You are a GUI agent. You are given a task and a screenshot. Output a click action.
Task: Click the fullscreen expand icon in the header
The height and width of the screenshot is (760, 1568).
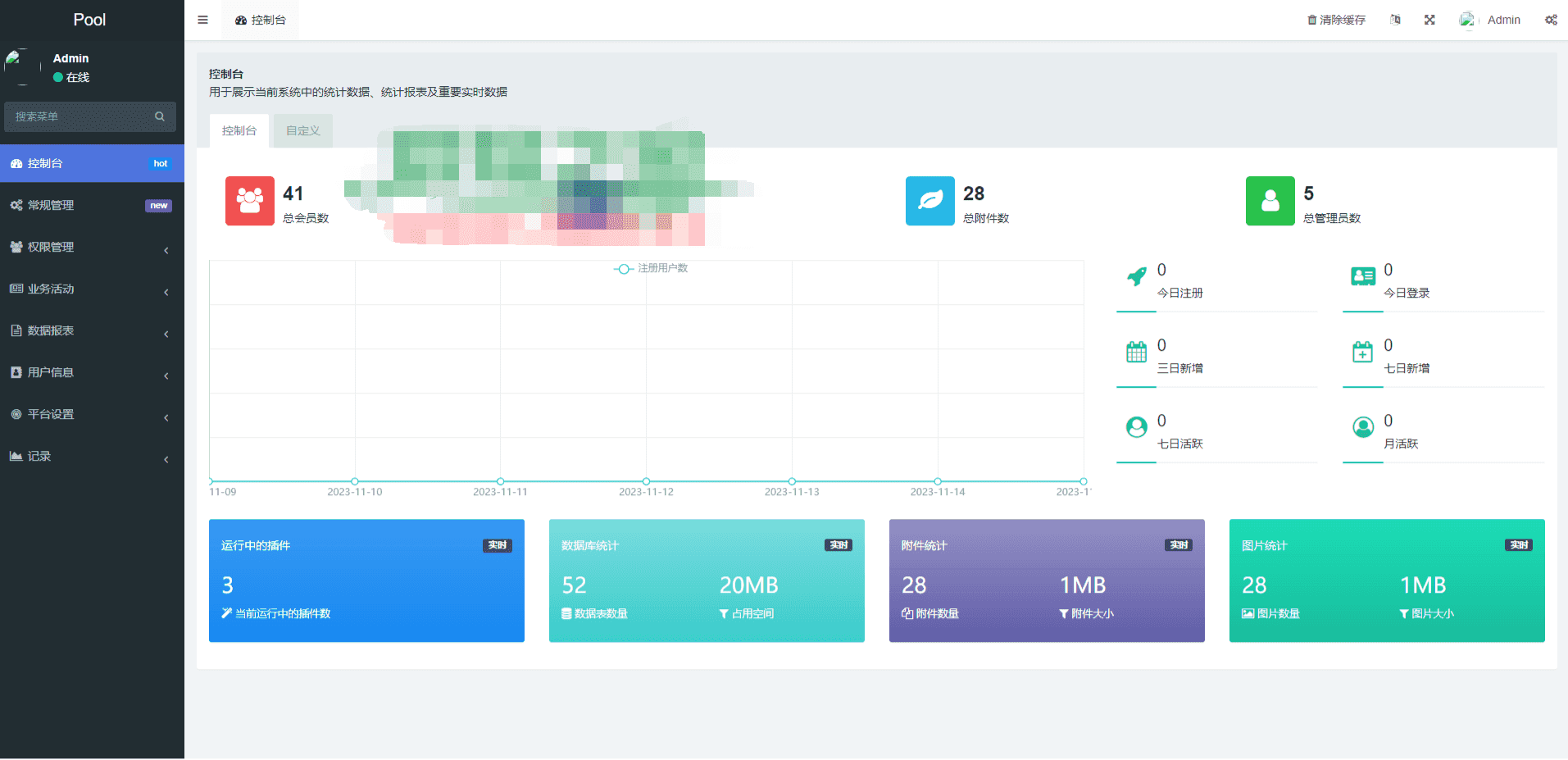pyautogui.click(x=1429, y=20)
